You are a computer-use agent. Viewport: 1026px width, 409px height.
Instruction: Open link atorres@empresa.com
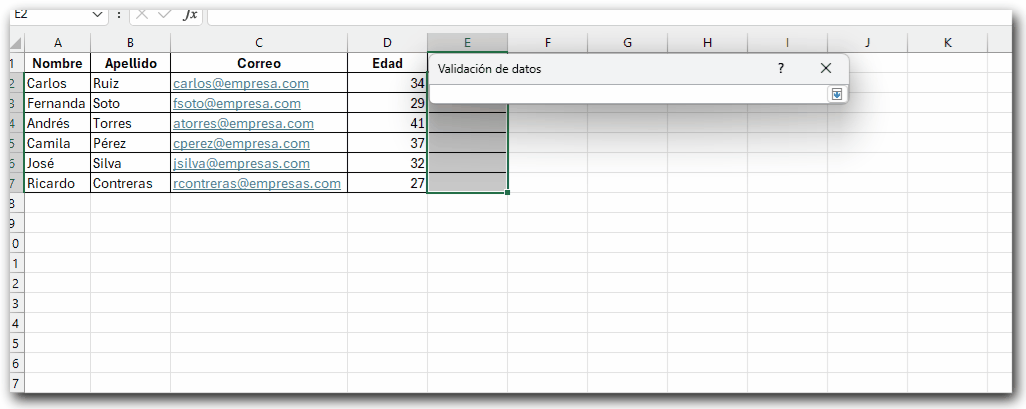coord(243,124)
